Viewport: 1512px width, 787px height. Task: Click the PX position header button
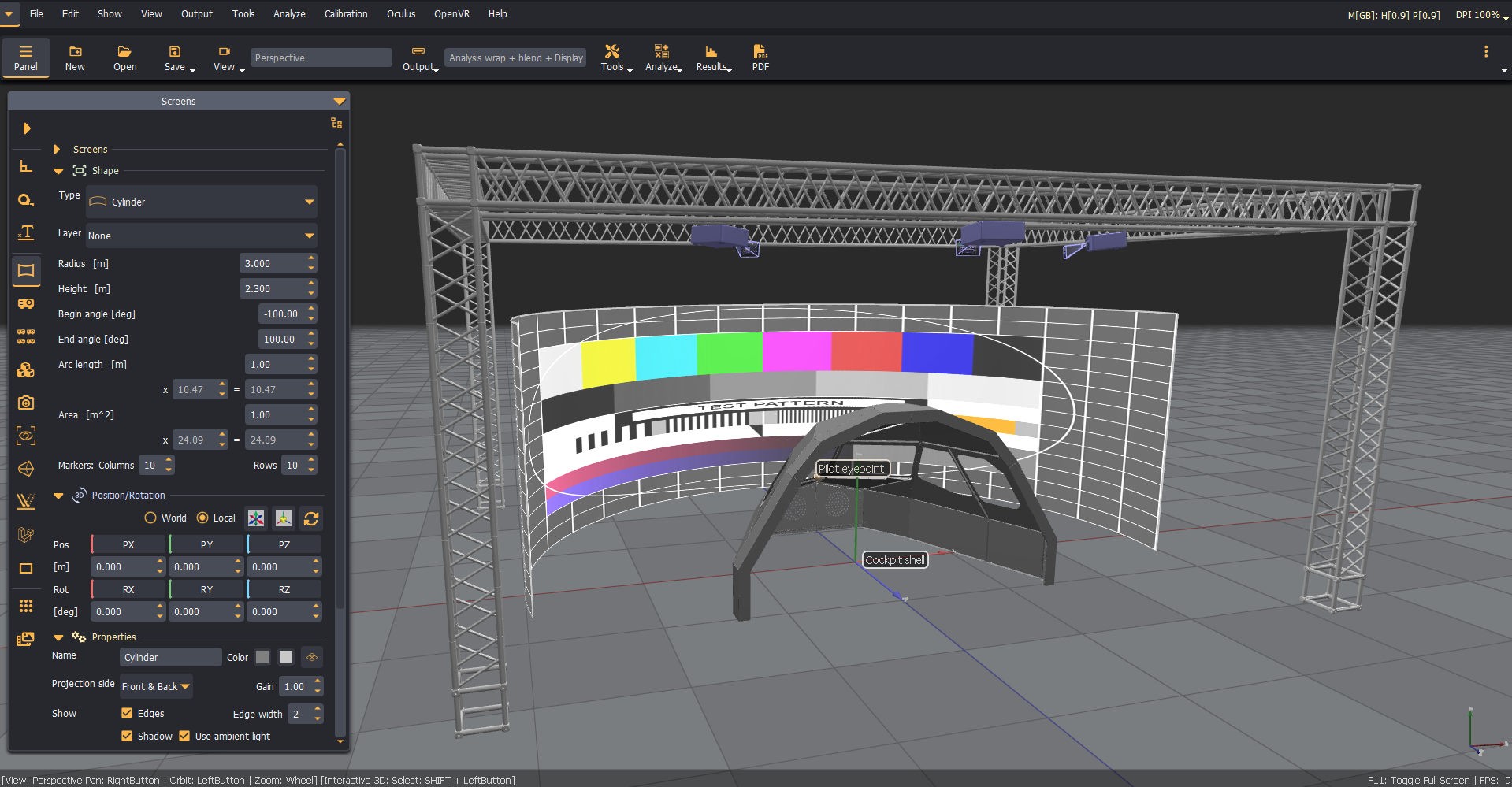128,544
